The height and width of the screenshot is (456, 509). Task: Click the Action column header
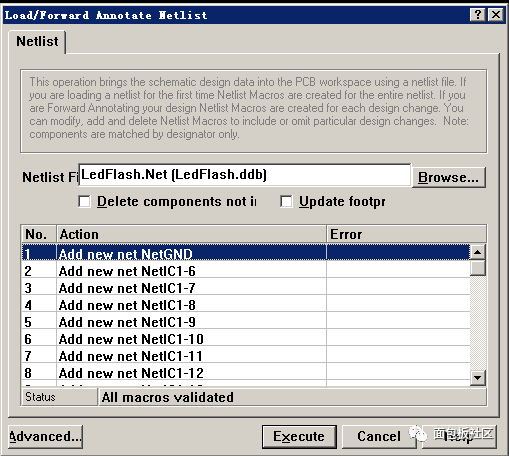click(191, 234)
